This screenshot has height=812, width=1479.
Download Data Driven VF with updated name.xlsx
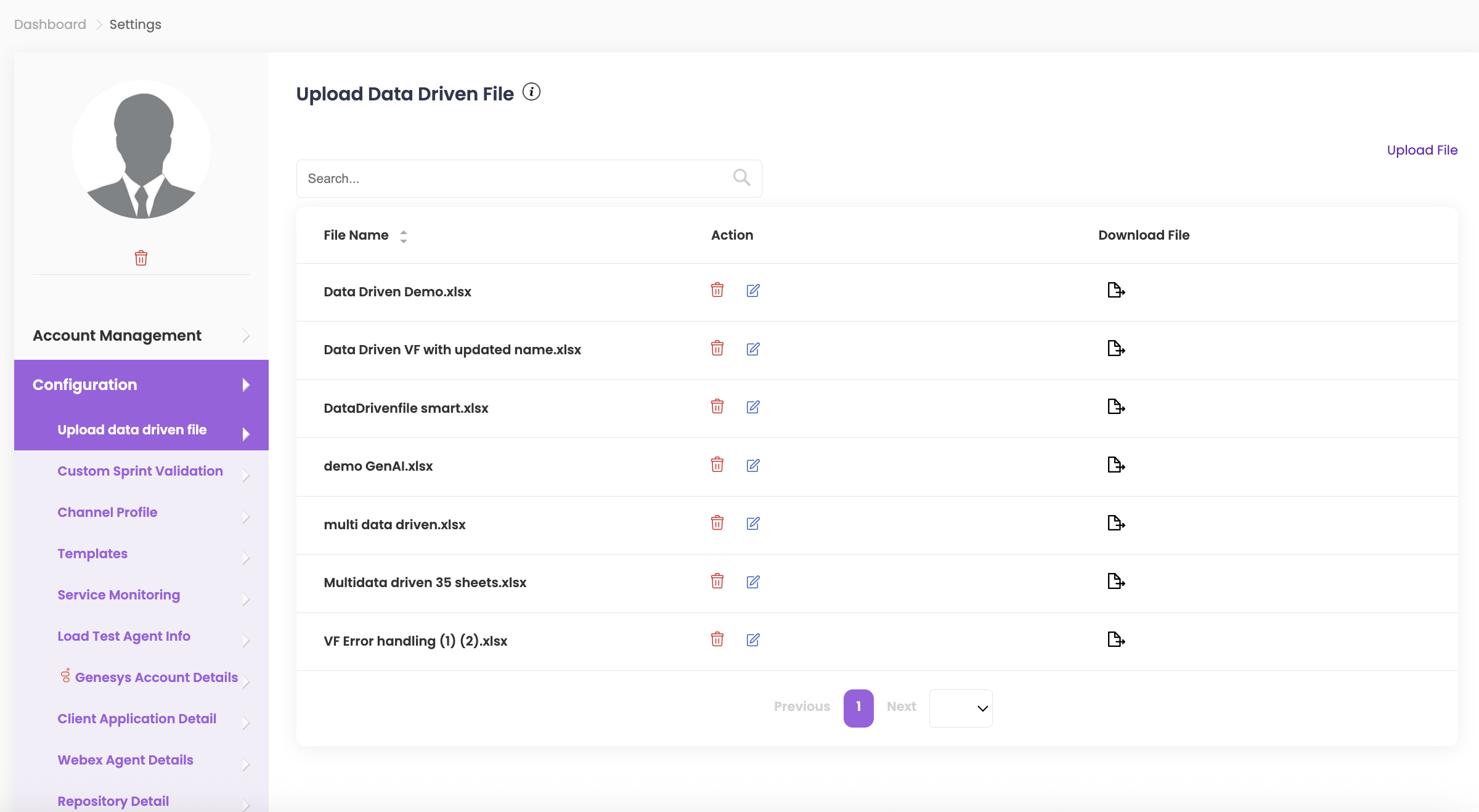pos(1115,349)
